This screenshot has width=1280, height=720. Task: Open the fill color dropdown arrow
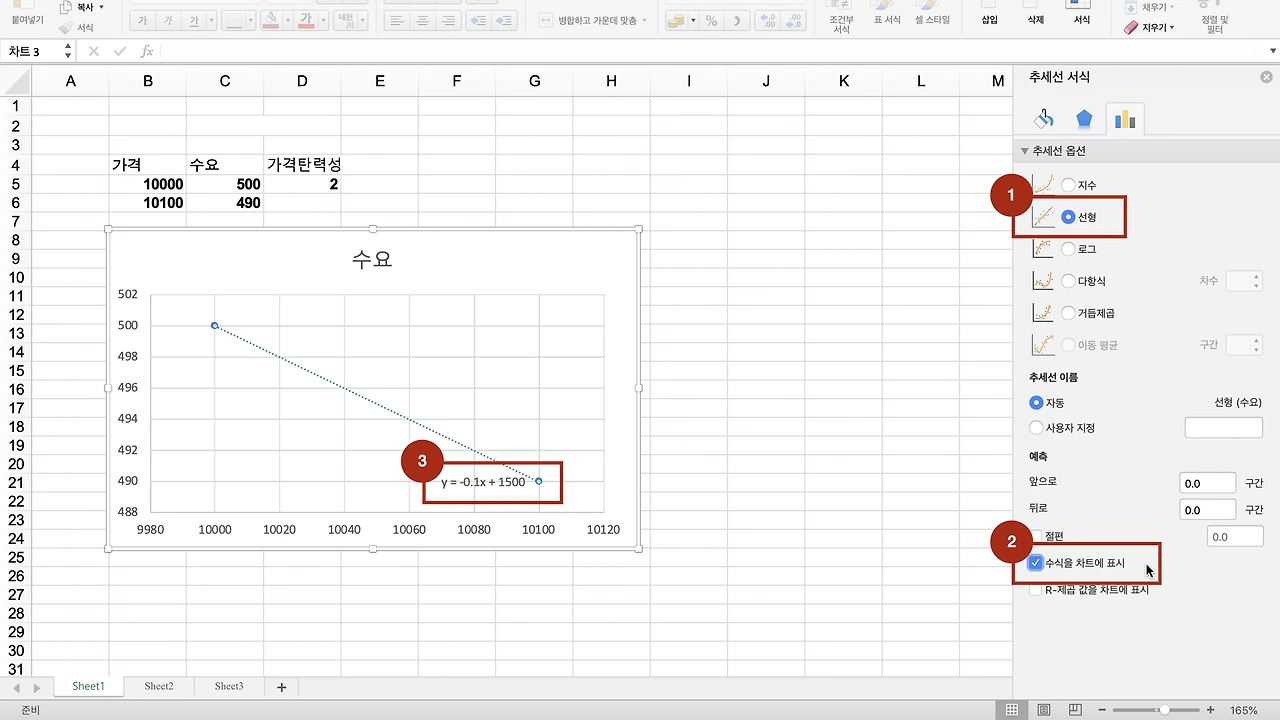click(x=286, y=20)
